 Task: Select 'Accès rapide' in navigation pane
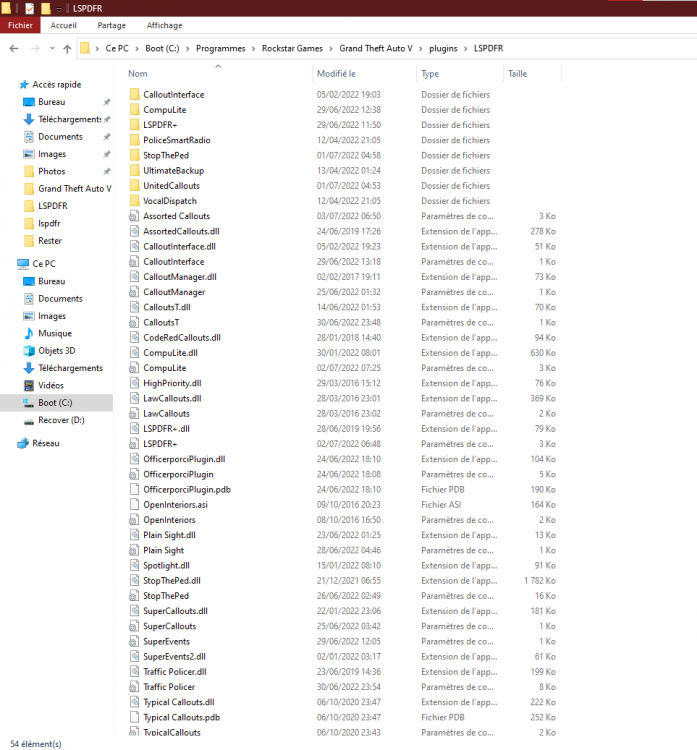pos(56,85)
